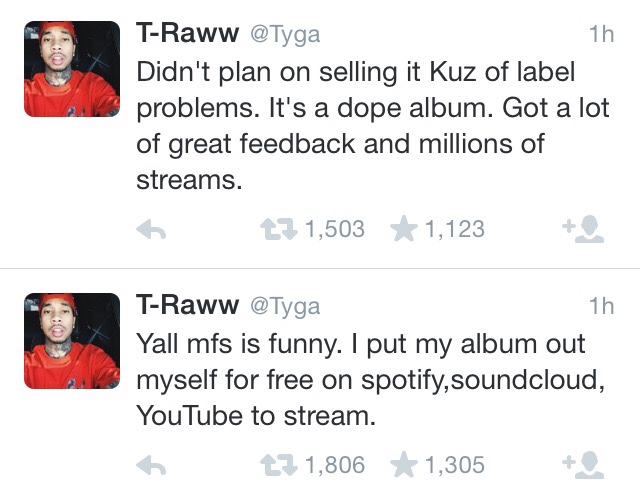Favorite the tweet with 1,123 stars

(404, 230)
